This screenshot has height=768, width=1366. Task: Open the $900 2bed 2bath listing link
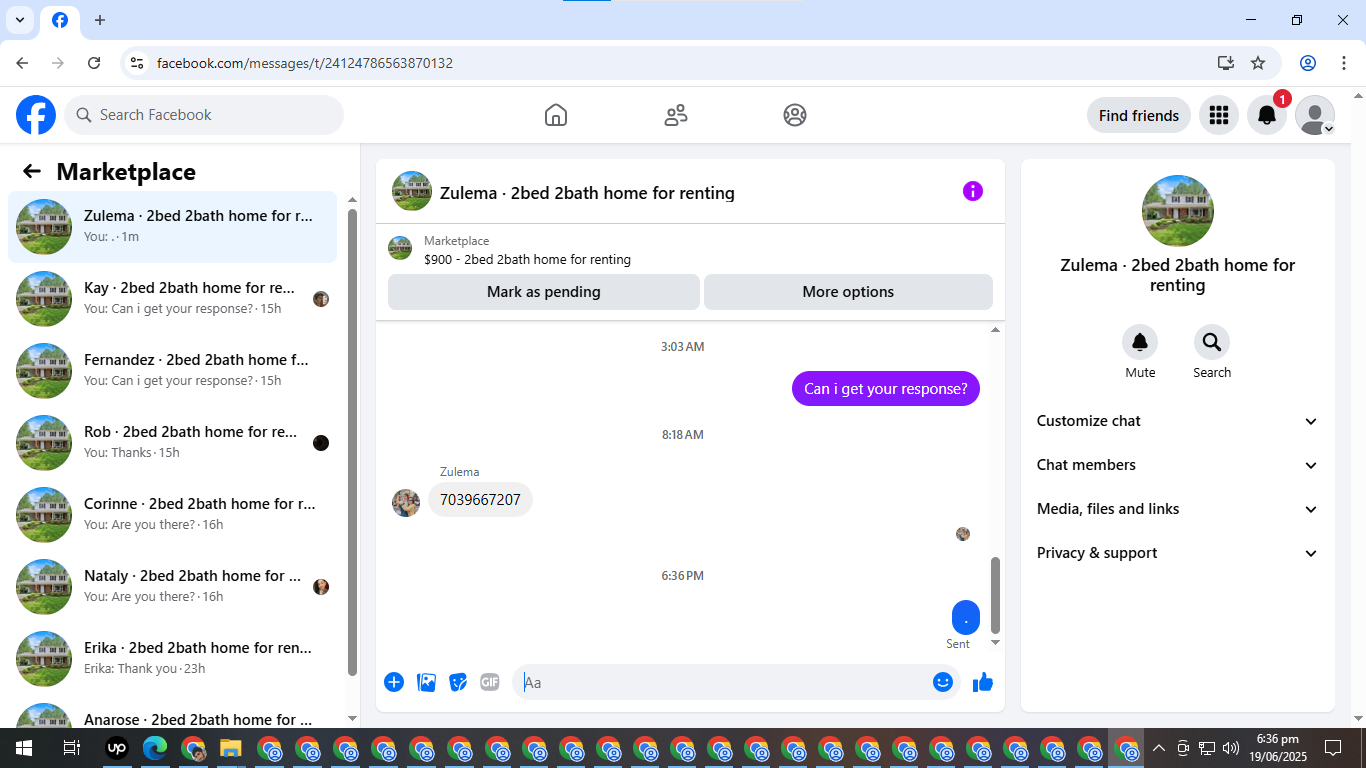527,259
